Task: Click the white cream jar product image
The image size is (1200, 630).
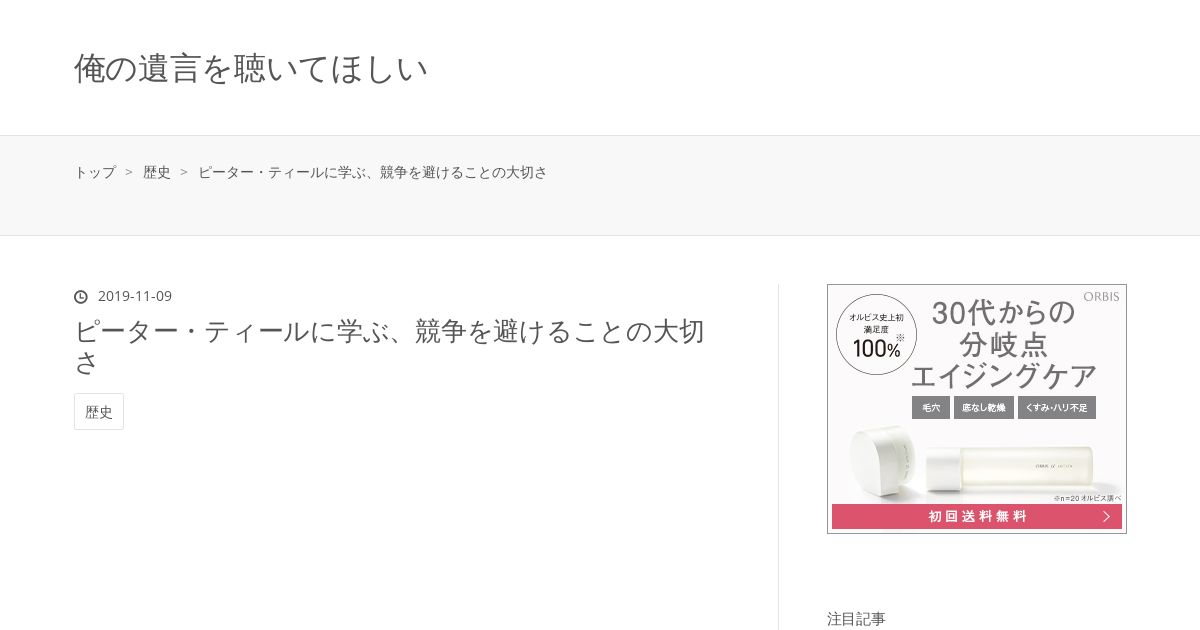Action: point(883,461)
